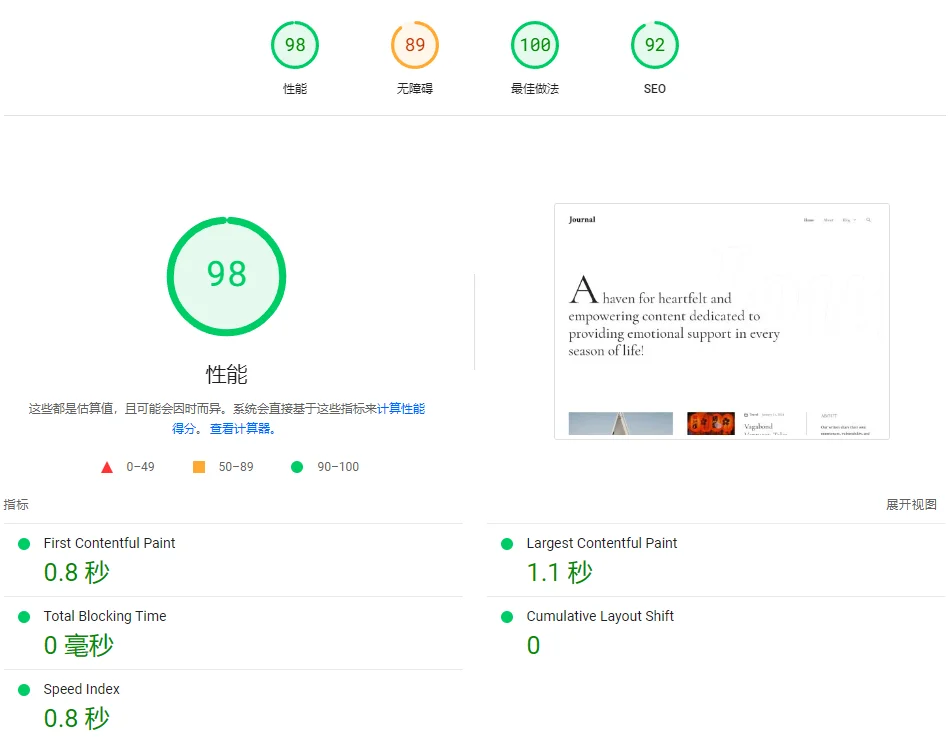Click the green dot beside First Contentful Paint

[x=24, y=544]
